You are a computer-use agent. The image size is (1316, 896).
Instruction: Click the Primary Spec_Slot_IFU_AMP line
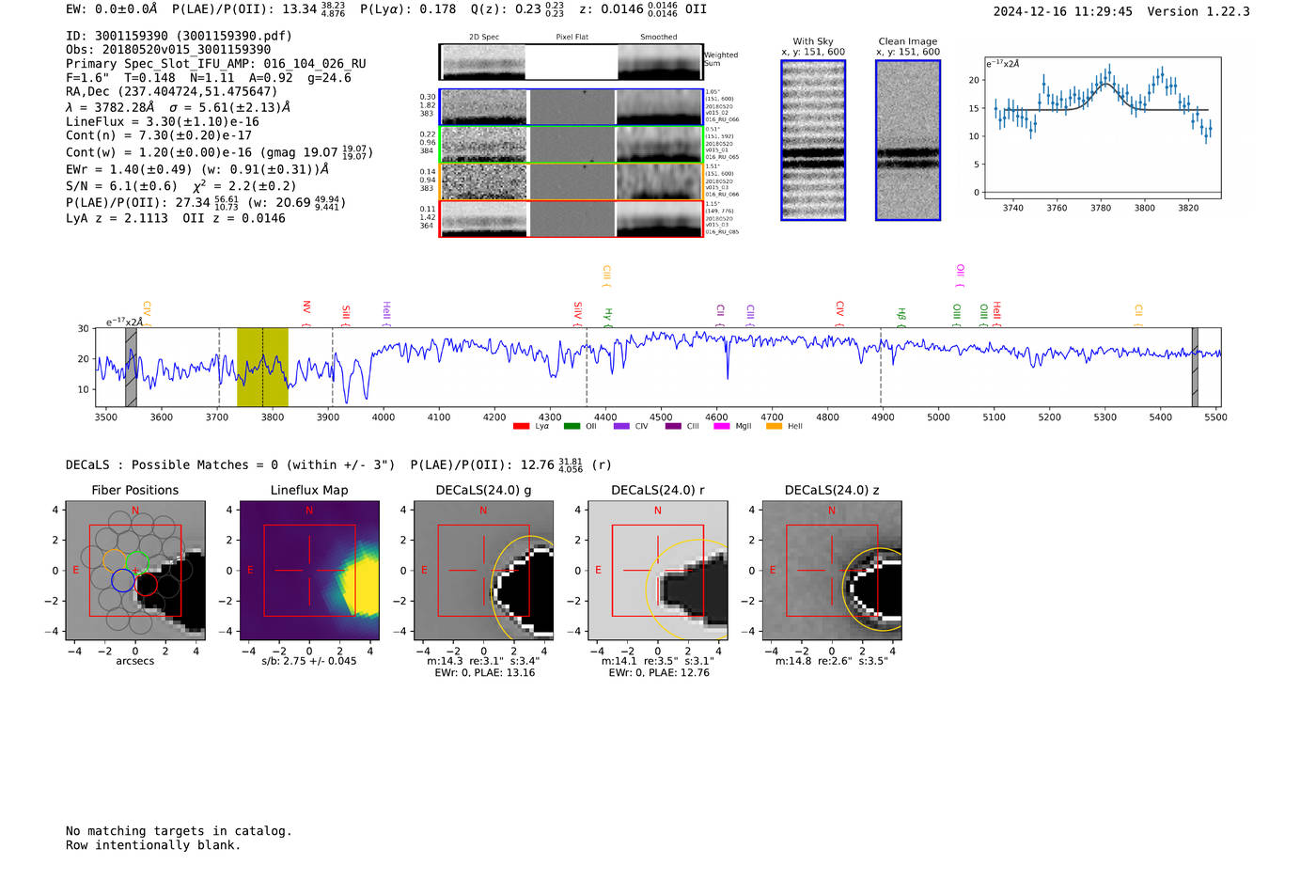[x=216, y=64]
